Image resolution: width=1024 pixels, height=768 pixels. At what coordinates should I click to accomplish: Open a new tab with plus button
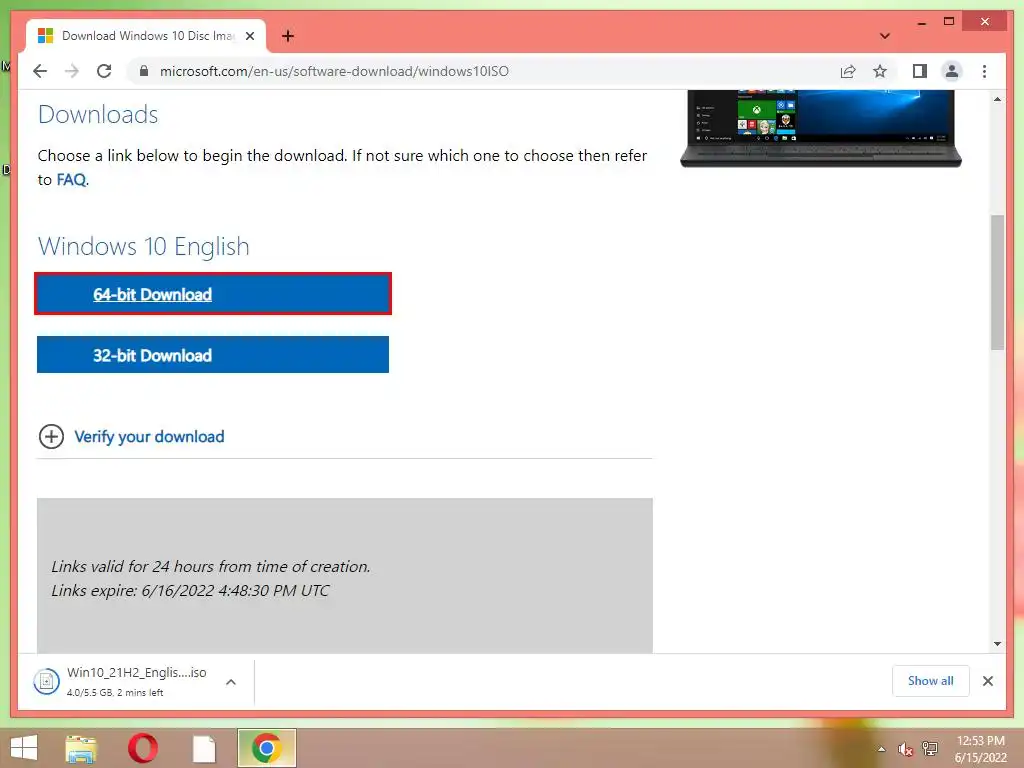coord(288,36)
